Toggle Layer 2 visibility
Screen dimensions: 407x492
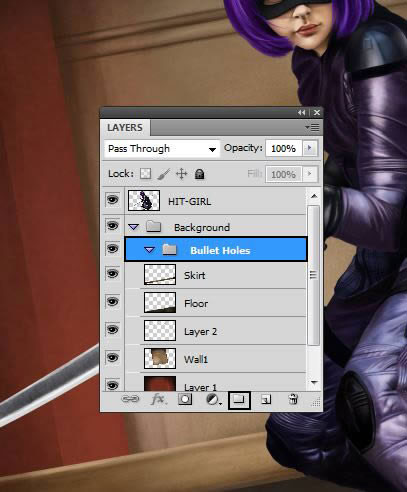click(113, 330)
